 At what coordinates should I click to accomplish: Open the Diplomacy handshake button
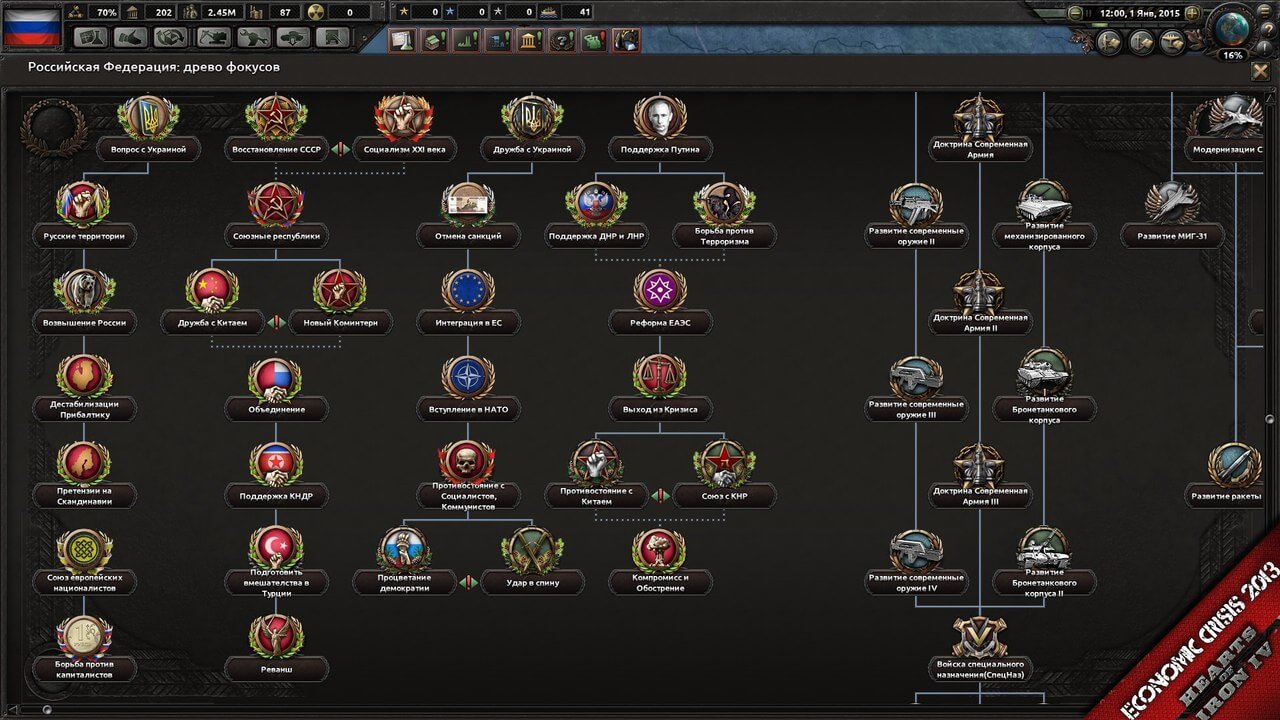[x=131, y=38]
